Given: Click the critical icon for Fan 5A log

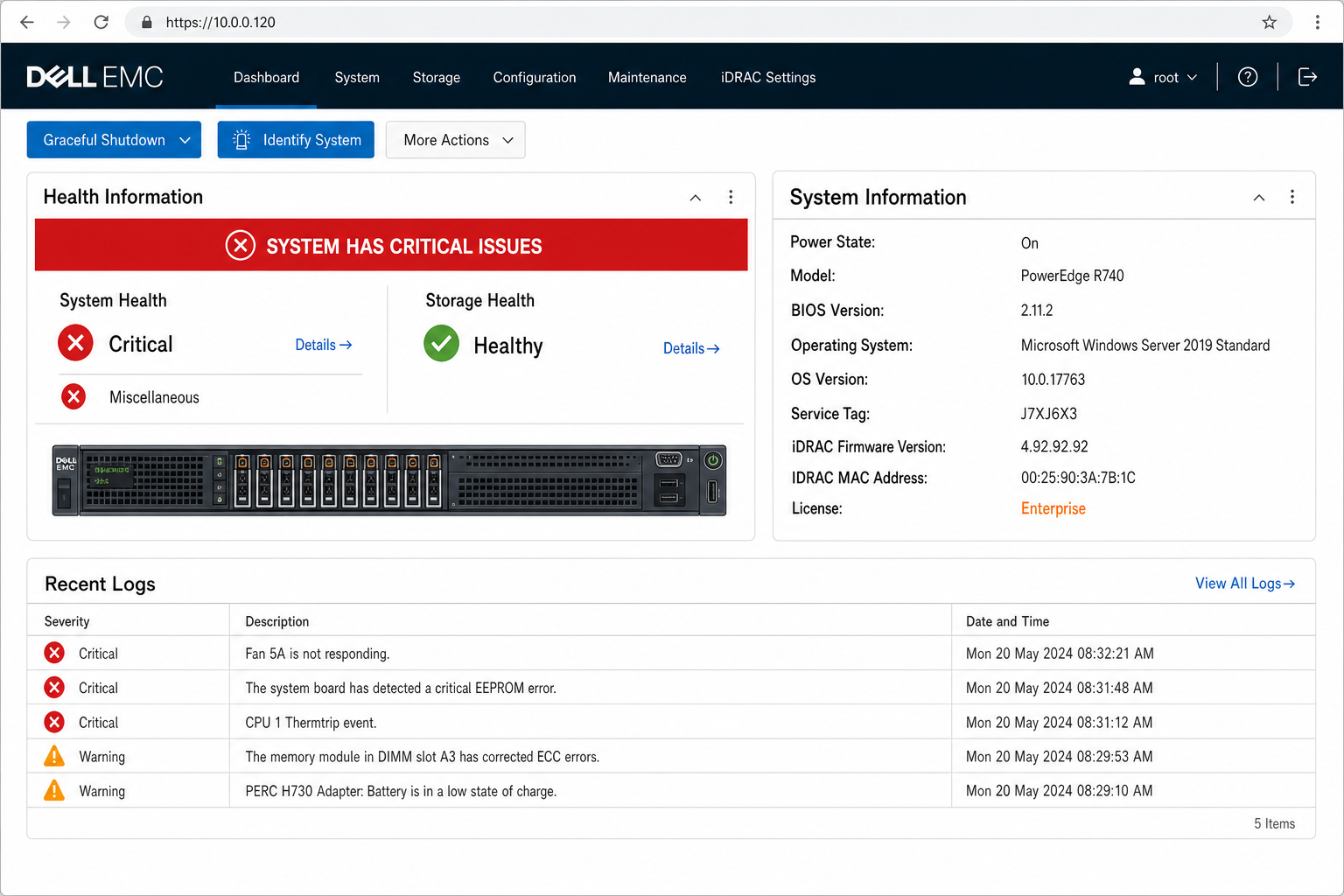Looking at the screenshot, I should pyautogui.click(x=54, y=653).
